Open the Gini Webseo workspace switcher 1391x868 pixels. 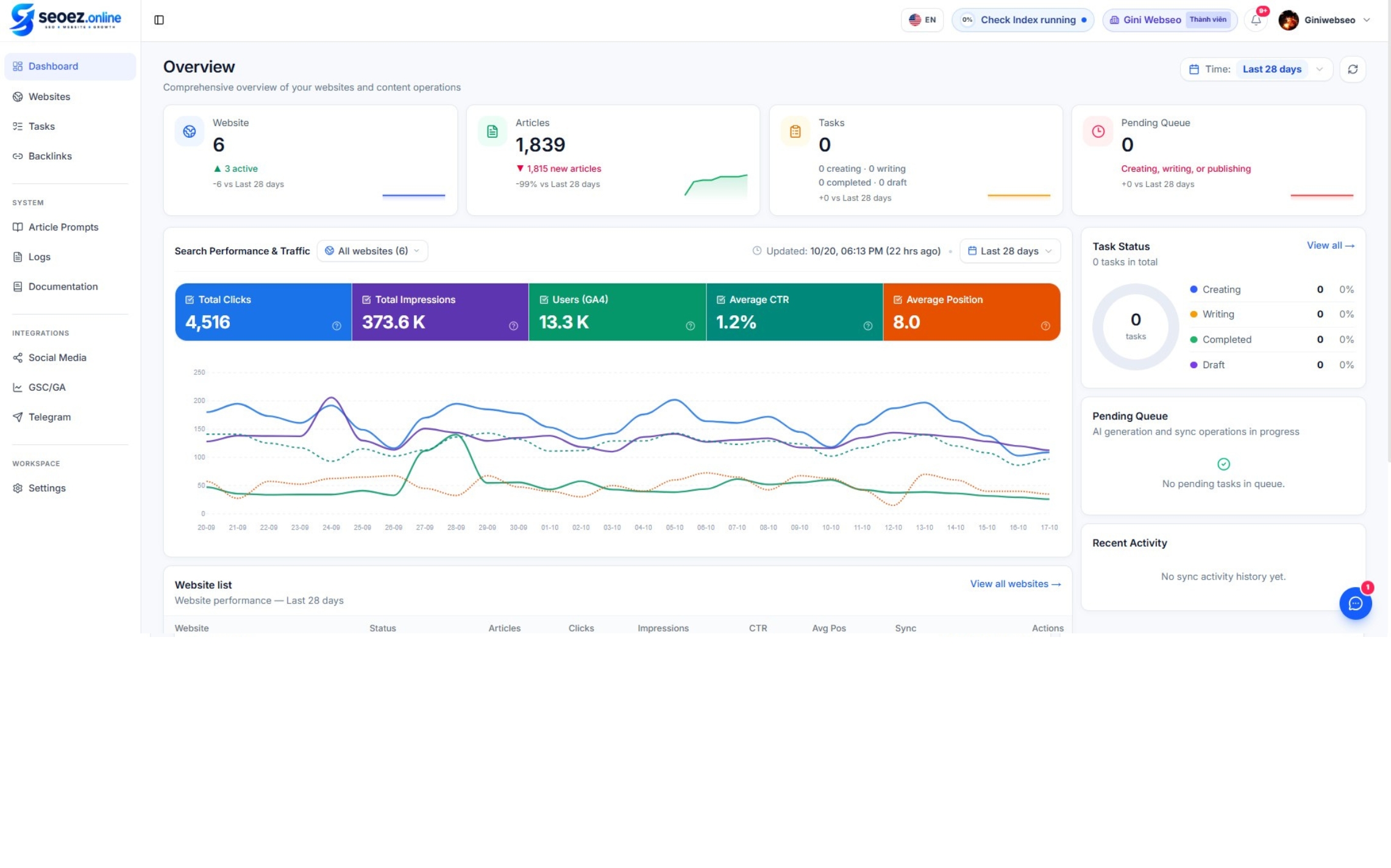(1169, 20)
